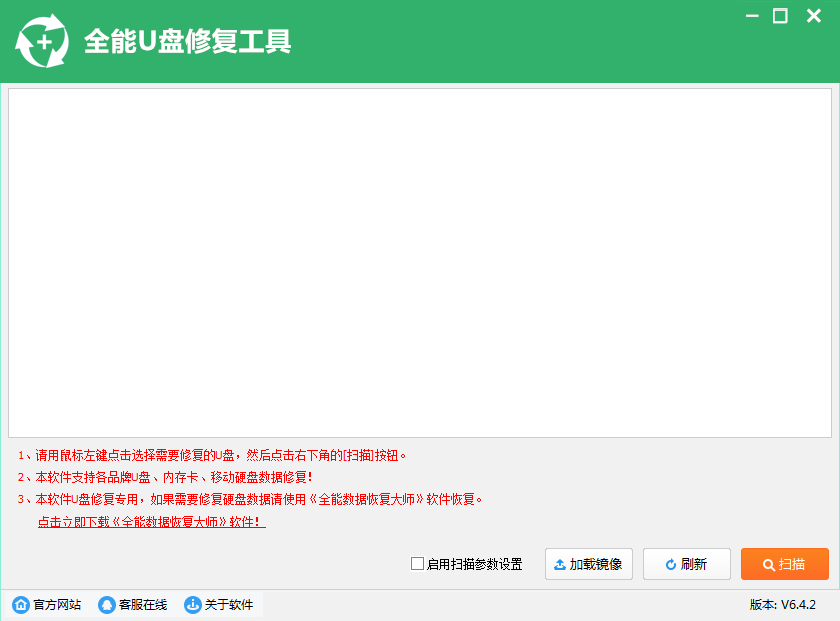Click the upload icon on 加载镜像
The height and width of the screenshot is (621, 840).
[x=560, y=565]
